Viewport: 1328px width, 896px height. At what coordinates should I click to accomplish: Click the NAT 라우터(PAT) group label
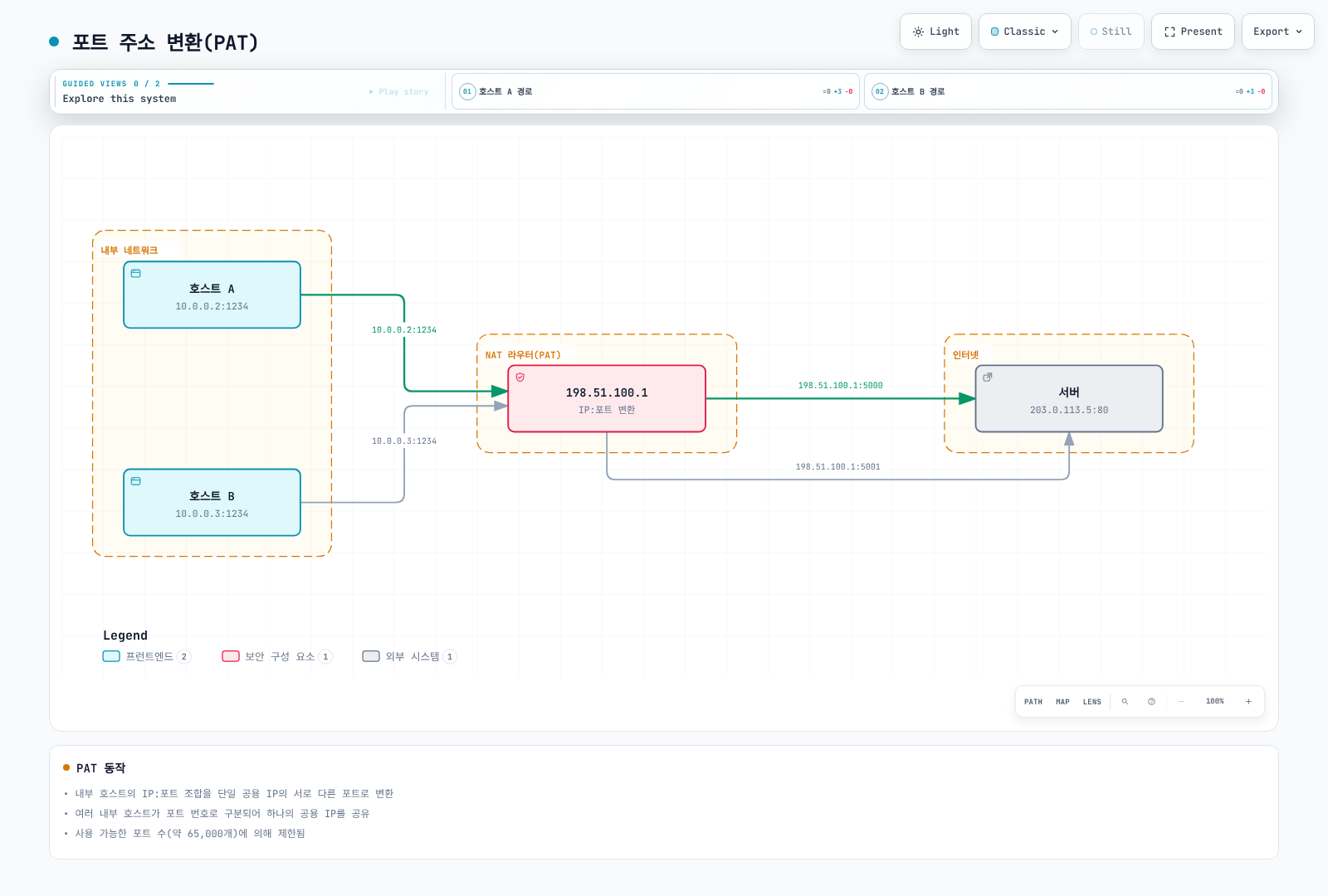click(x=523, y=355)
